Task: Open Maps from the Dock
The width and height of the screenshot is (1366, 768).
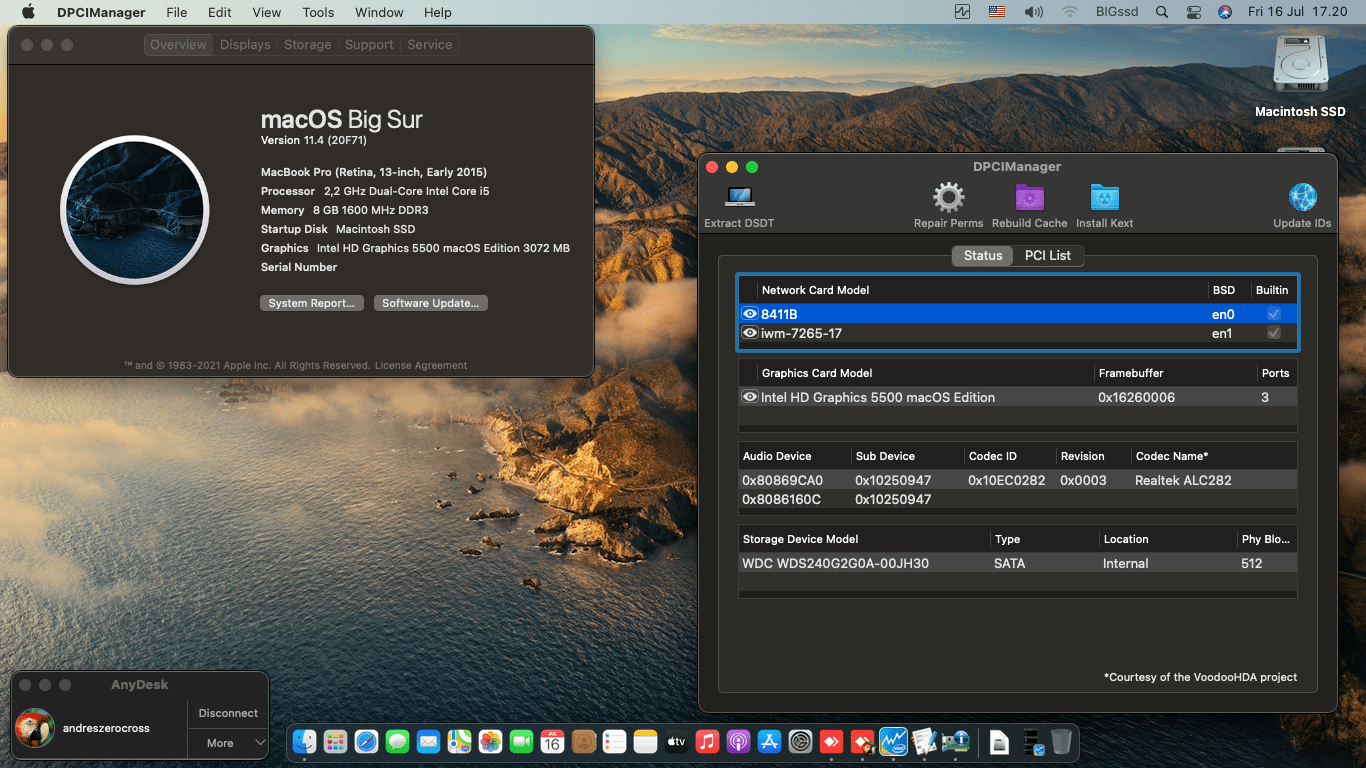Action: (x=459, y=741)
